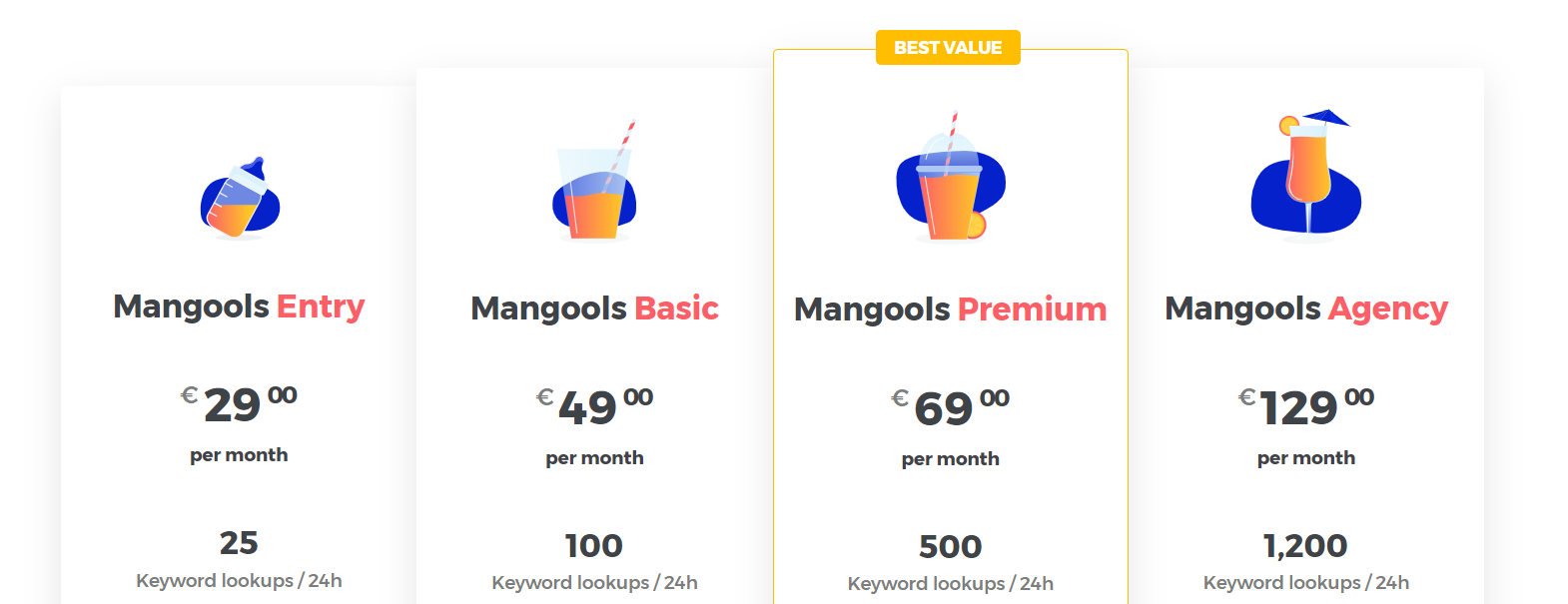This screenshot has height=604, width=1568.
Task: Select the Mangools Agency plan title
Action: click(x=1306, y=308)
